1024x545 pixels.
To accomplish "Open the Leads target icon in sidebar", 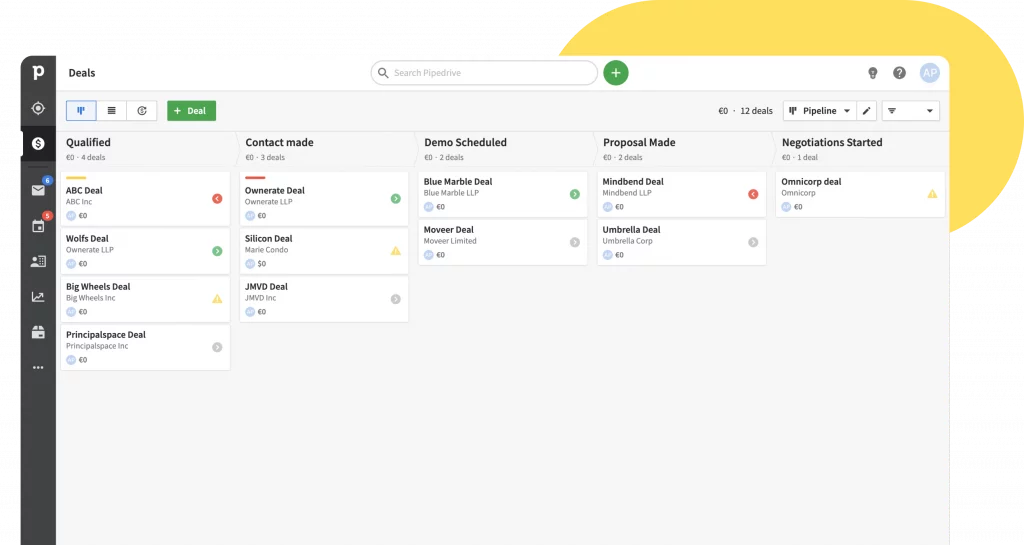I will pos(38,108).
